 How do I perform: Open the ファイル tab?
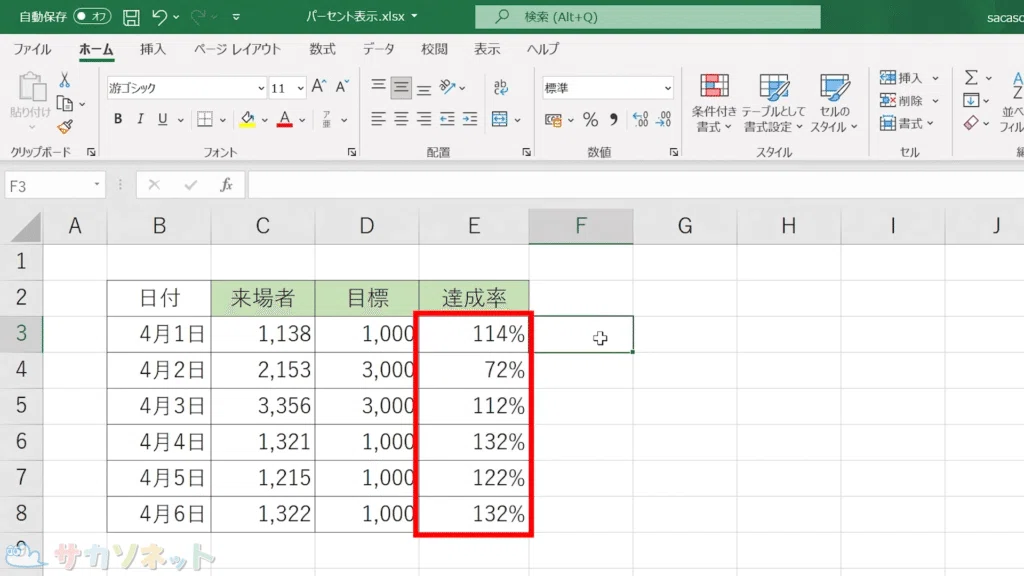32,49
